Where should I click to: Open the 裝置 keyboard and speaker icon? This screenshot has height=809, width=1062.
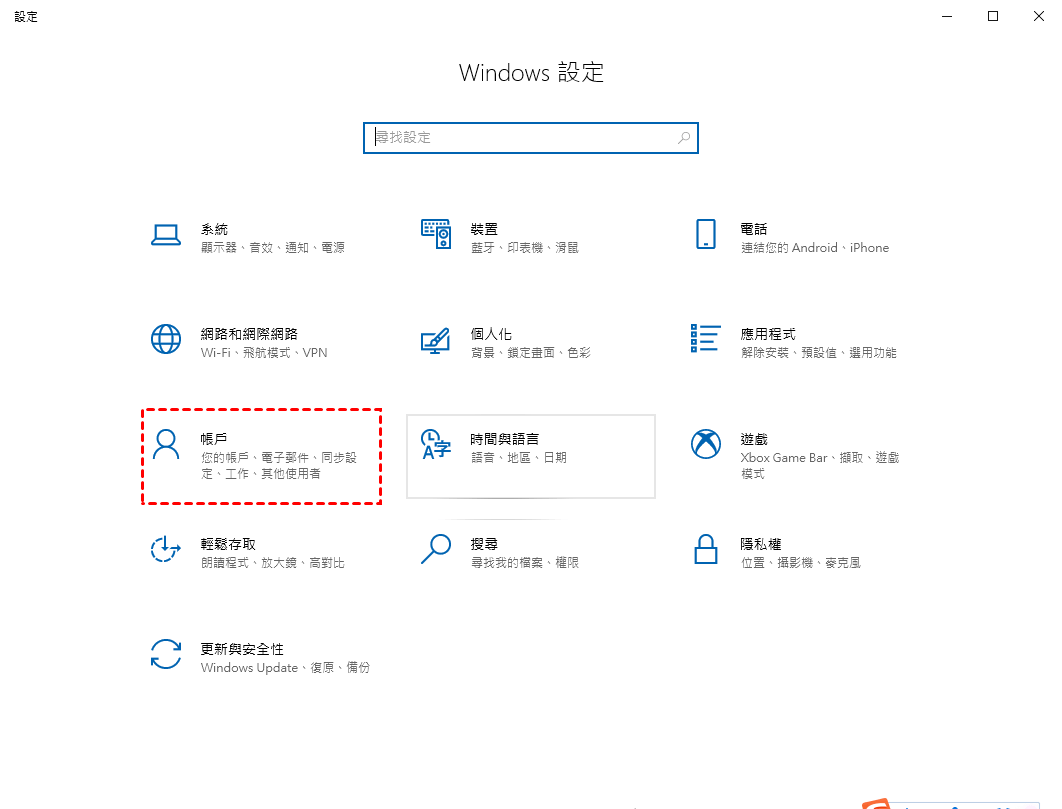tap(436, 234)
